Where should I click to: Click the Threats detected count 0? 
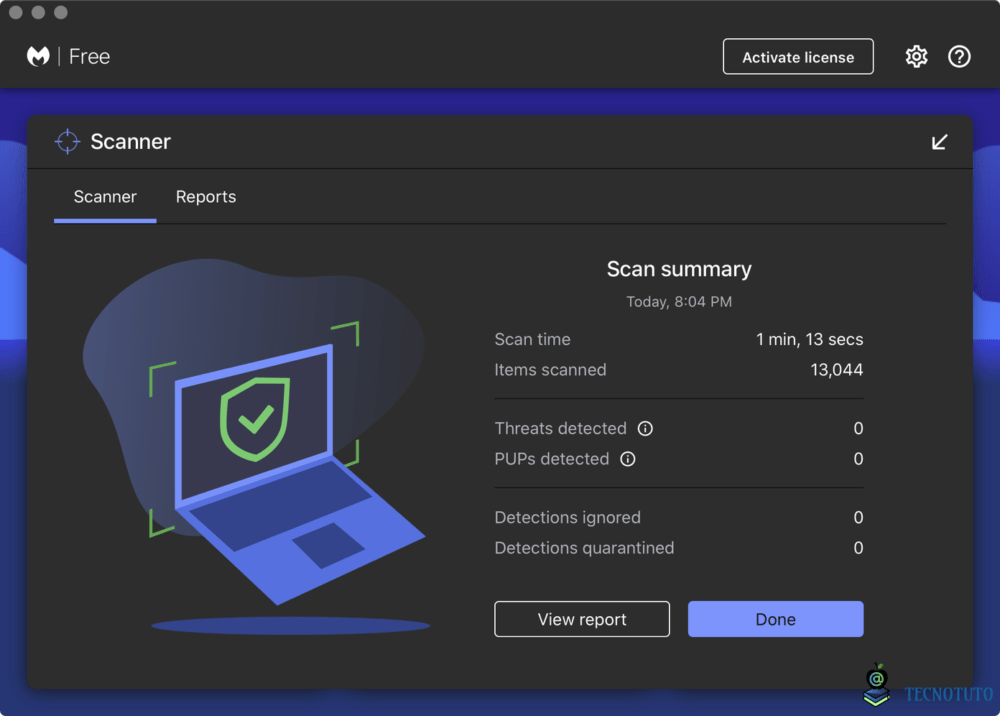click(858, 428)
